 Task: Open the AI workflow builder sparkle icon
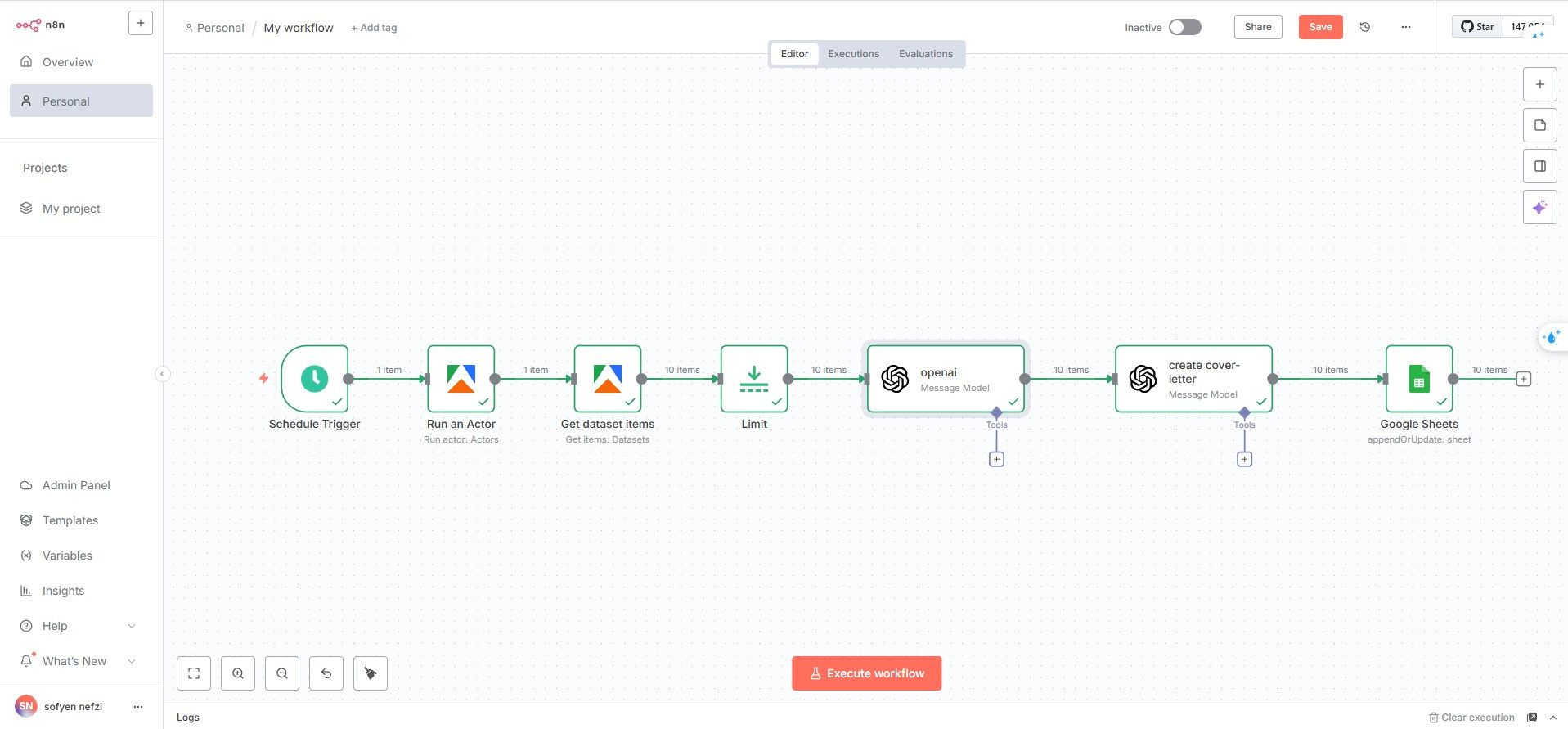(1539, 207)
